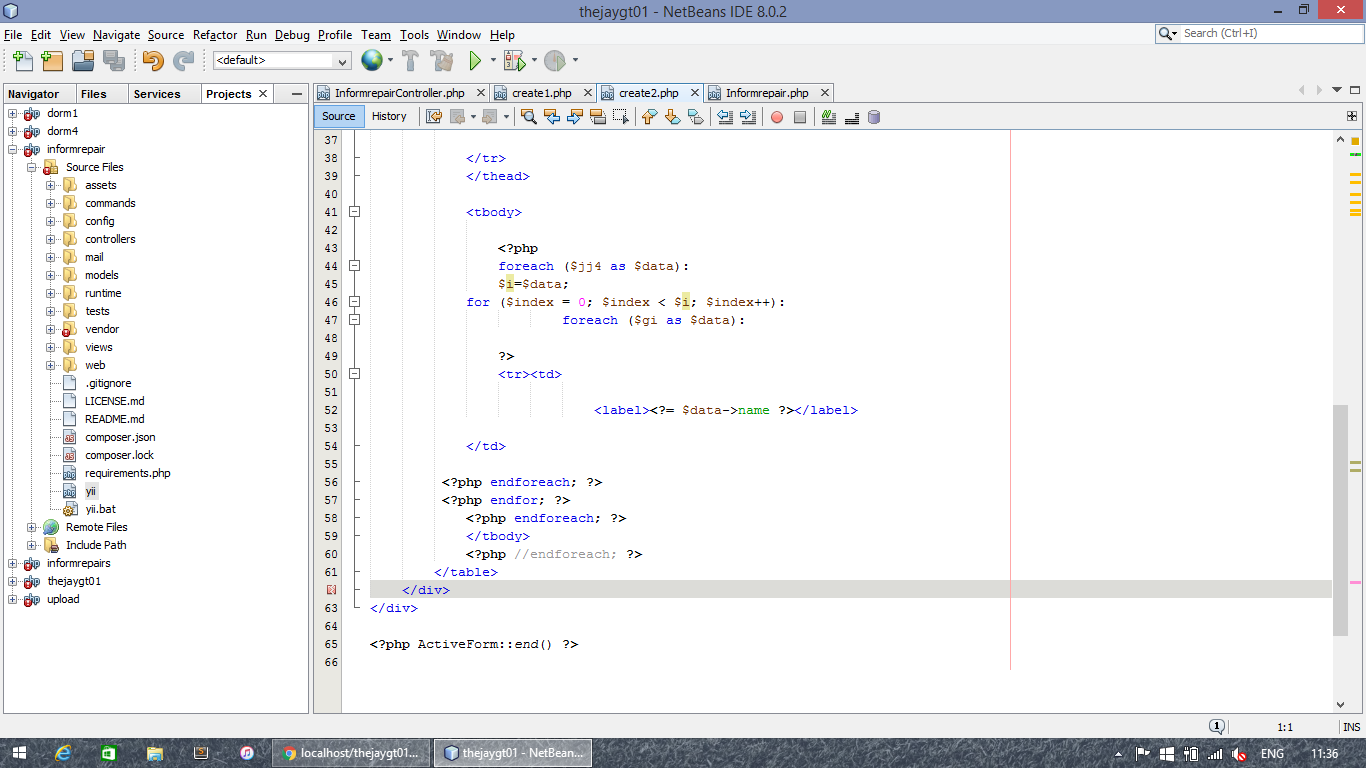Expand the views folder

point(51,347)
